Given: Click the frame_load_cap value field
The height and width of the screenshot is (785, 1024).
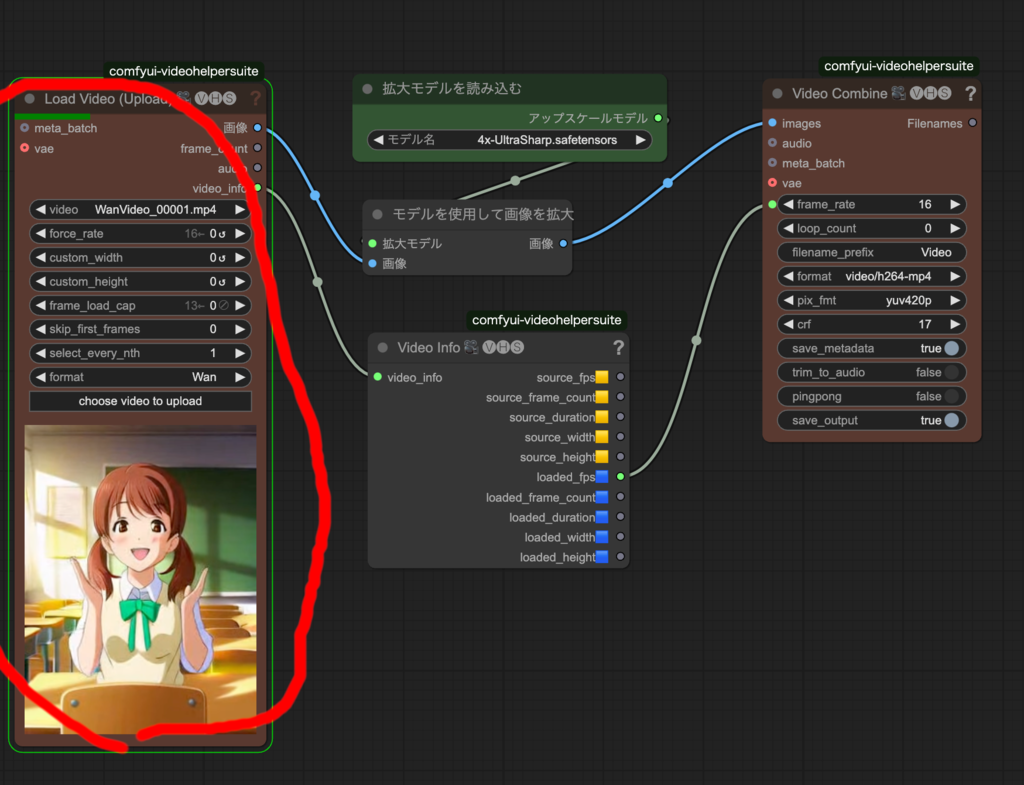Looking at the screenshot, I should 140,305.
